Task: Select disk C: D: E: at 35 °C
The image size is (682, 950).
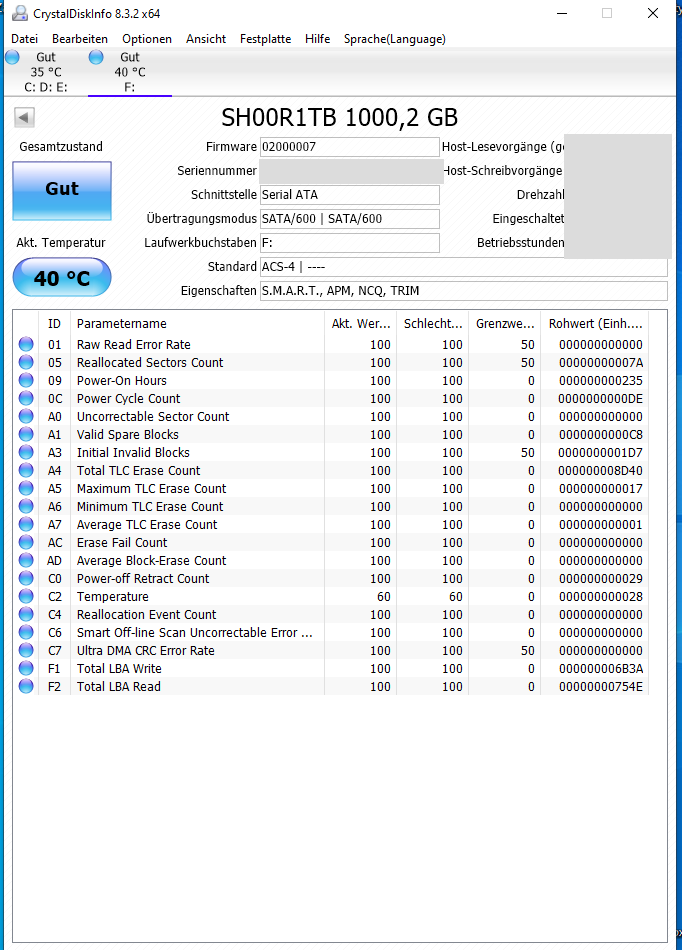Action: click(x=45, y=72)
